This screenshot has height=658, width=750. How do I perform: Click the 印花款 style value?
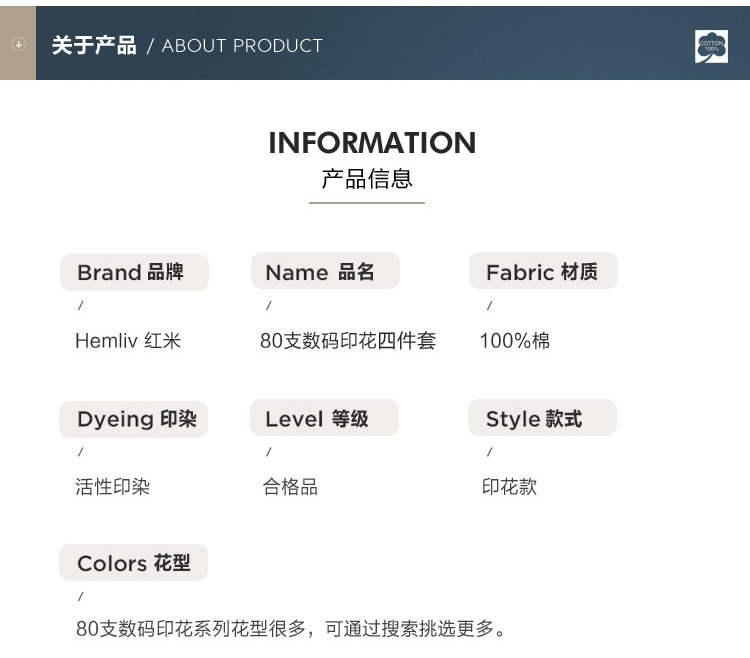509,487
